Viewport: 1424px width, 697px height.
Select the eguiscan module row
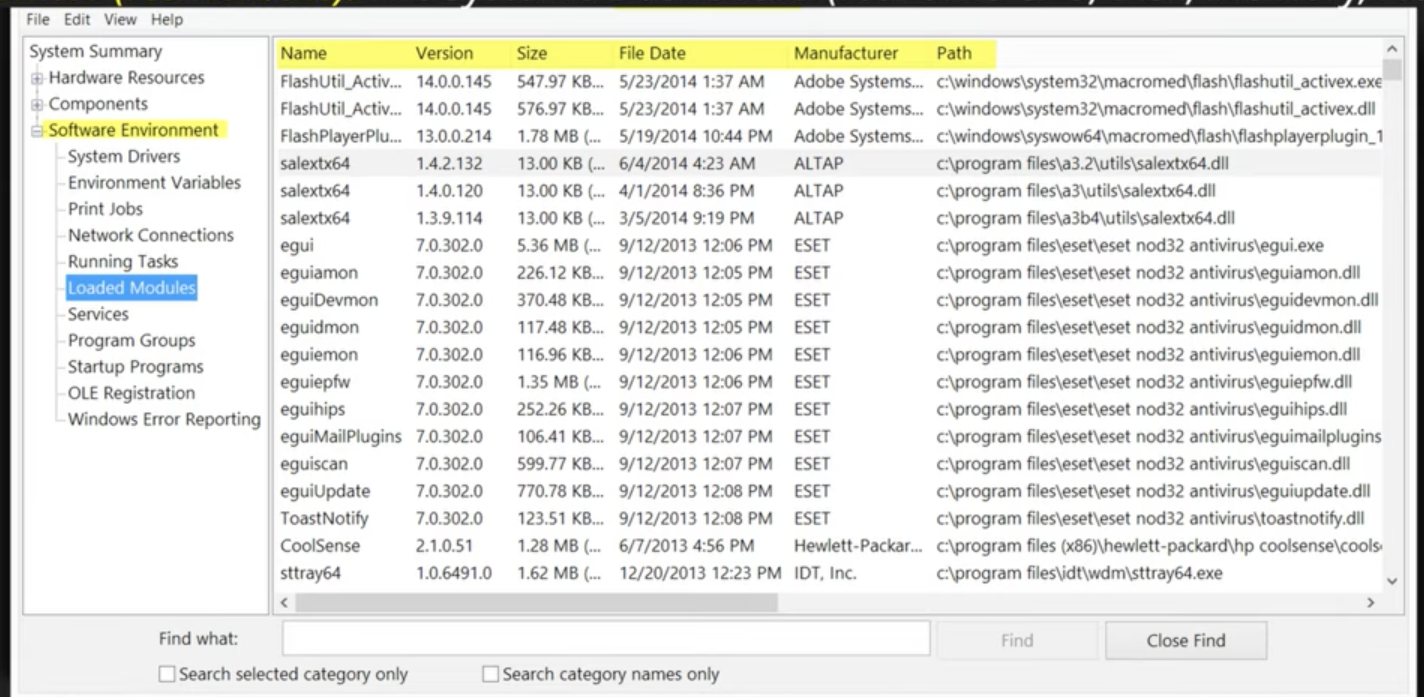829,464
